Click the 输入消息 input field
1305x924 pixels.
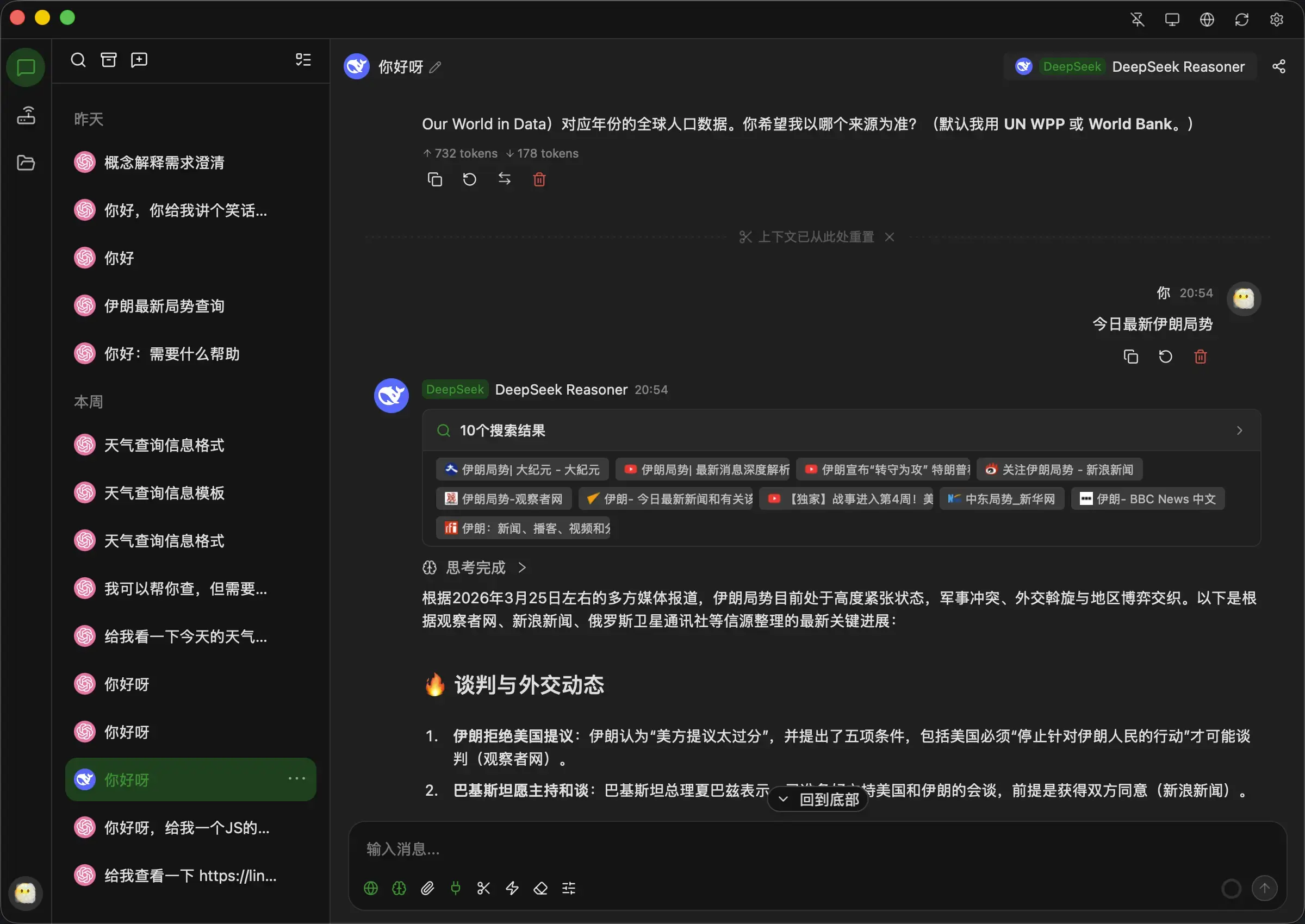(683, 849)
